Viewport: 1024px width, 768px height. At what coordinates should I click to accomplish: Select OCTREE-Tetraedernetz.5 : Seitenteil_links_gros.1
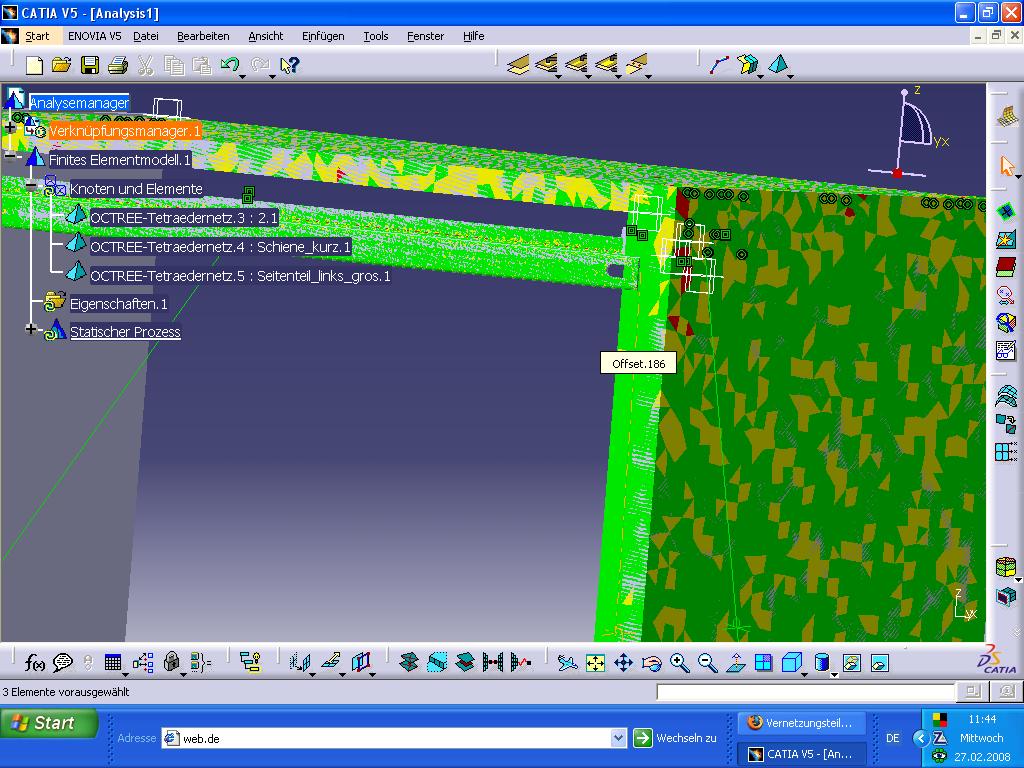point(240,276)
